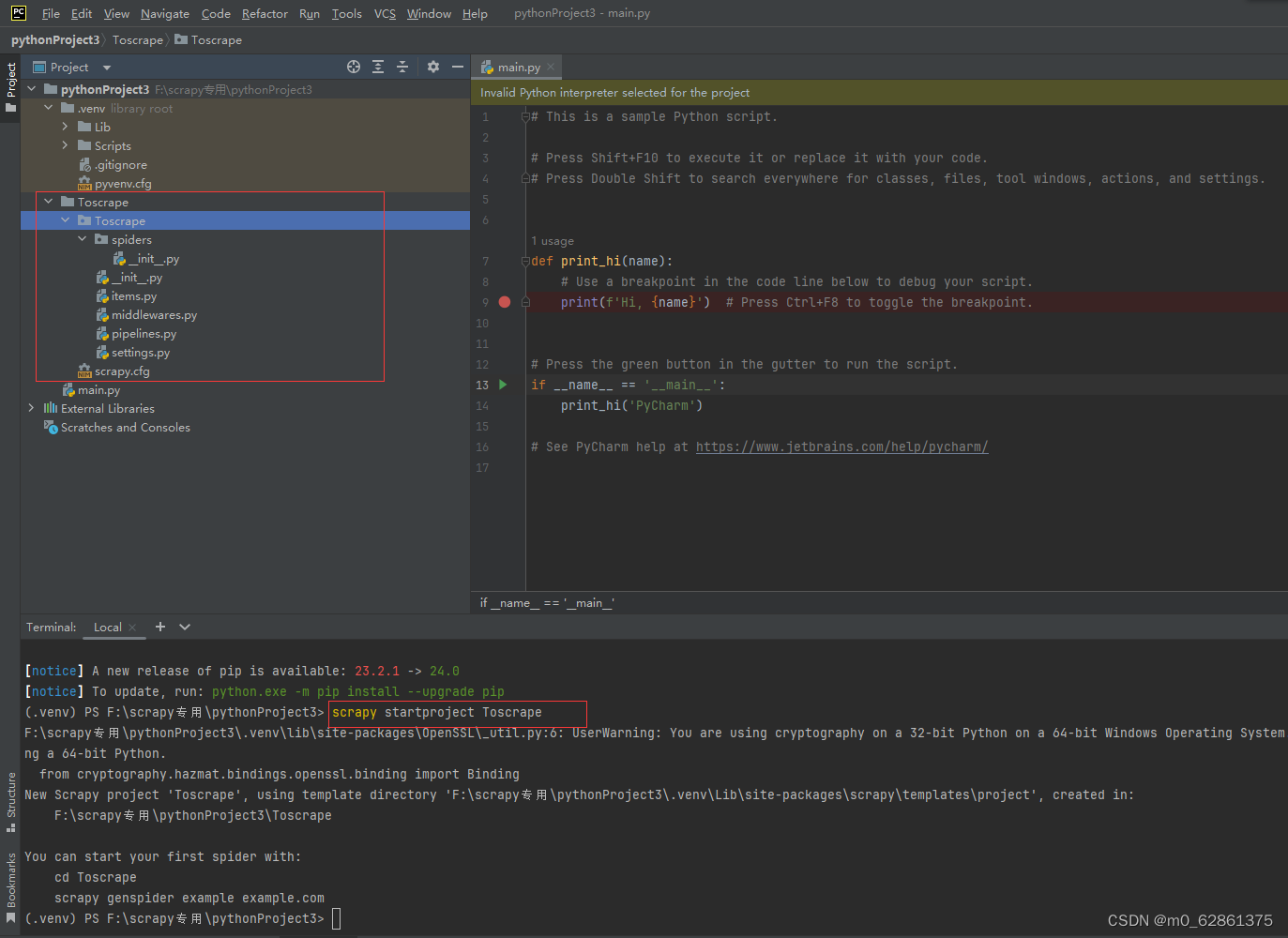
Task: Click the Expand All icon in Project panel
Action: [378, 67]
